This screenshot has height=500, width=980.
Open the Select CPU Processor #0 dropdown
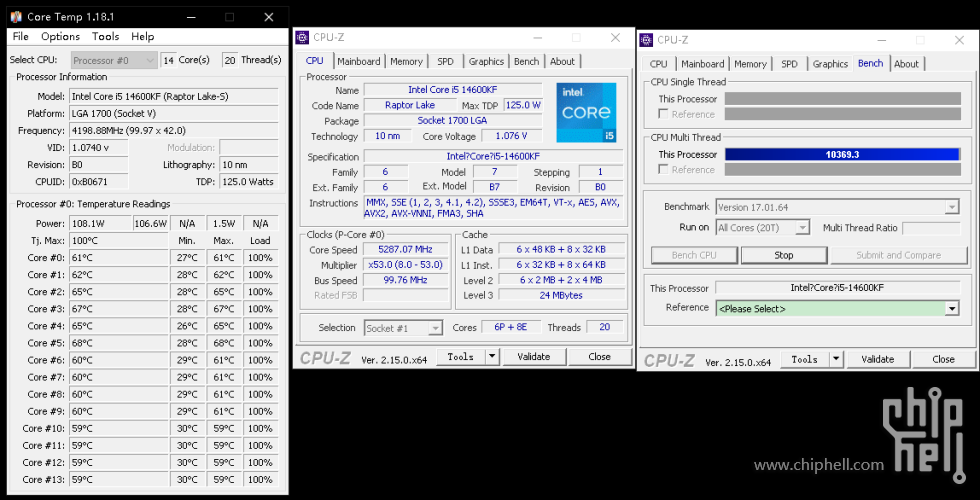[113, 60]
